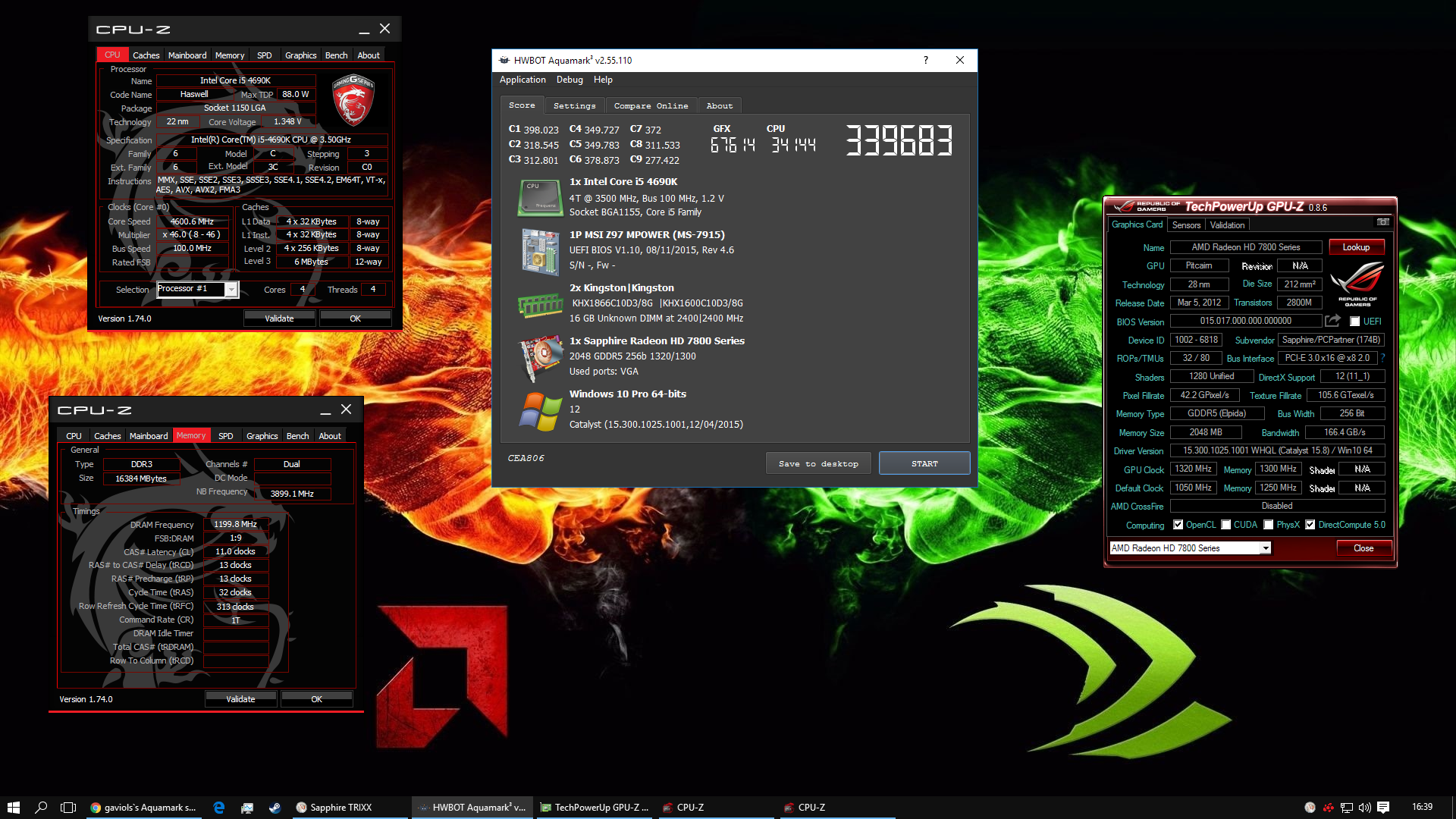The width and height of the screenshot is (1456, 819).
Task: Click Validate in the bottom CPU-Z window
Action: pyautogui.click(x=240, y=699)
